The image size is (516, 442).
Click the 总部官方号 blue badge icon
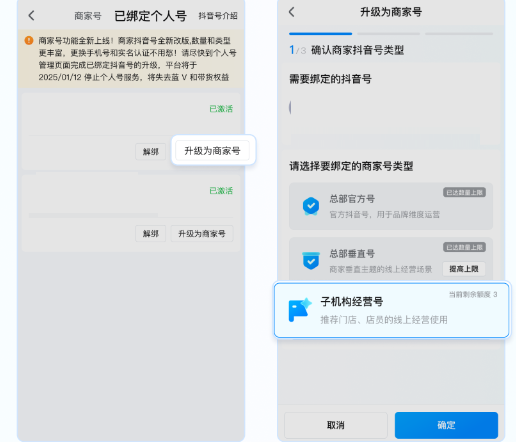click(311, 206)
